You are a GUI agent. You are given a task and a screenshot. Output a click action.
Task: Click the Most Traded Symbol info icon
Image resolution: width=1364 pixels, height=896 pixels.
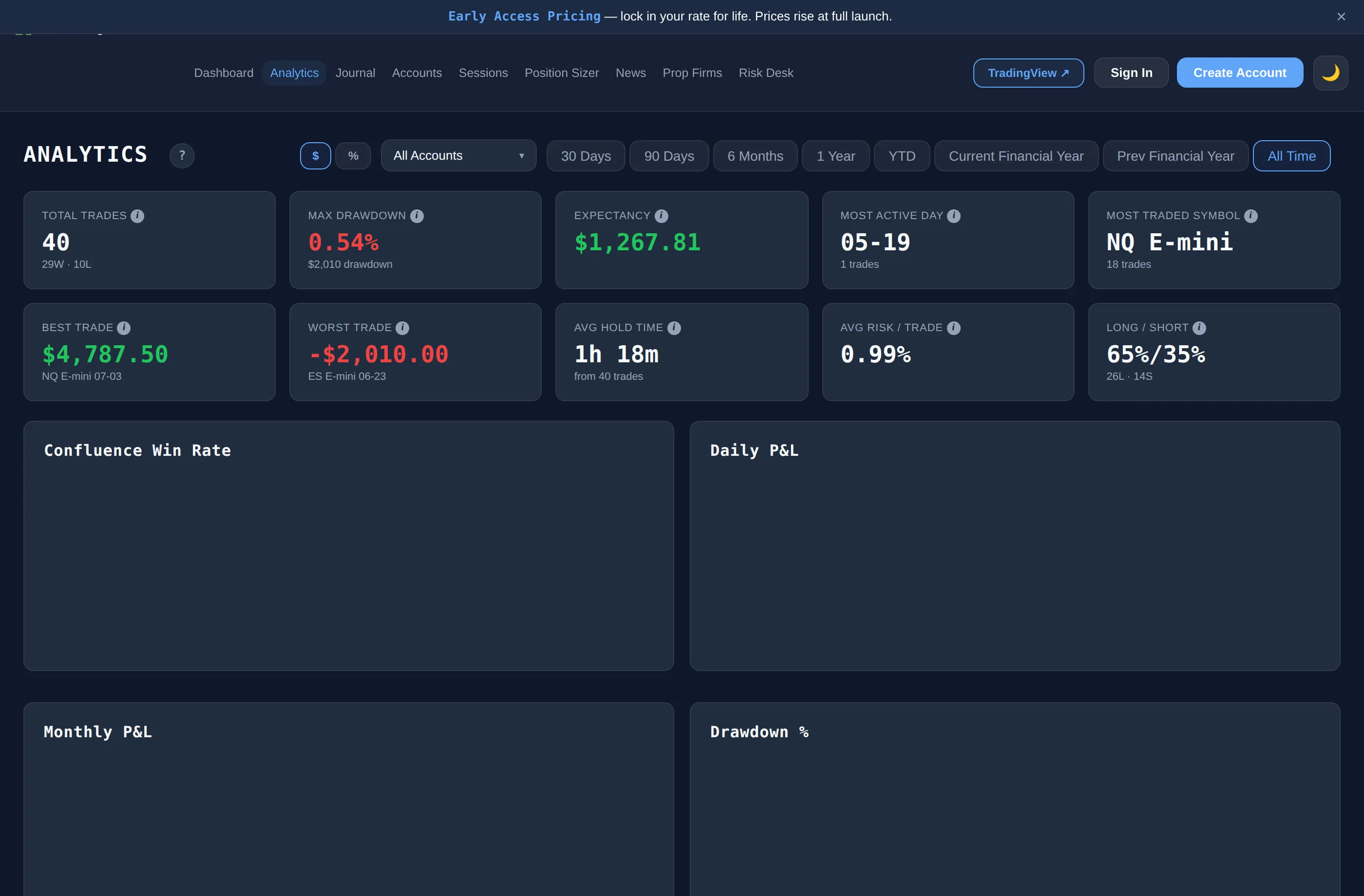[1250, 216]
